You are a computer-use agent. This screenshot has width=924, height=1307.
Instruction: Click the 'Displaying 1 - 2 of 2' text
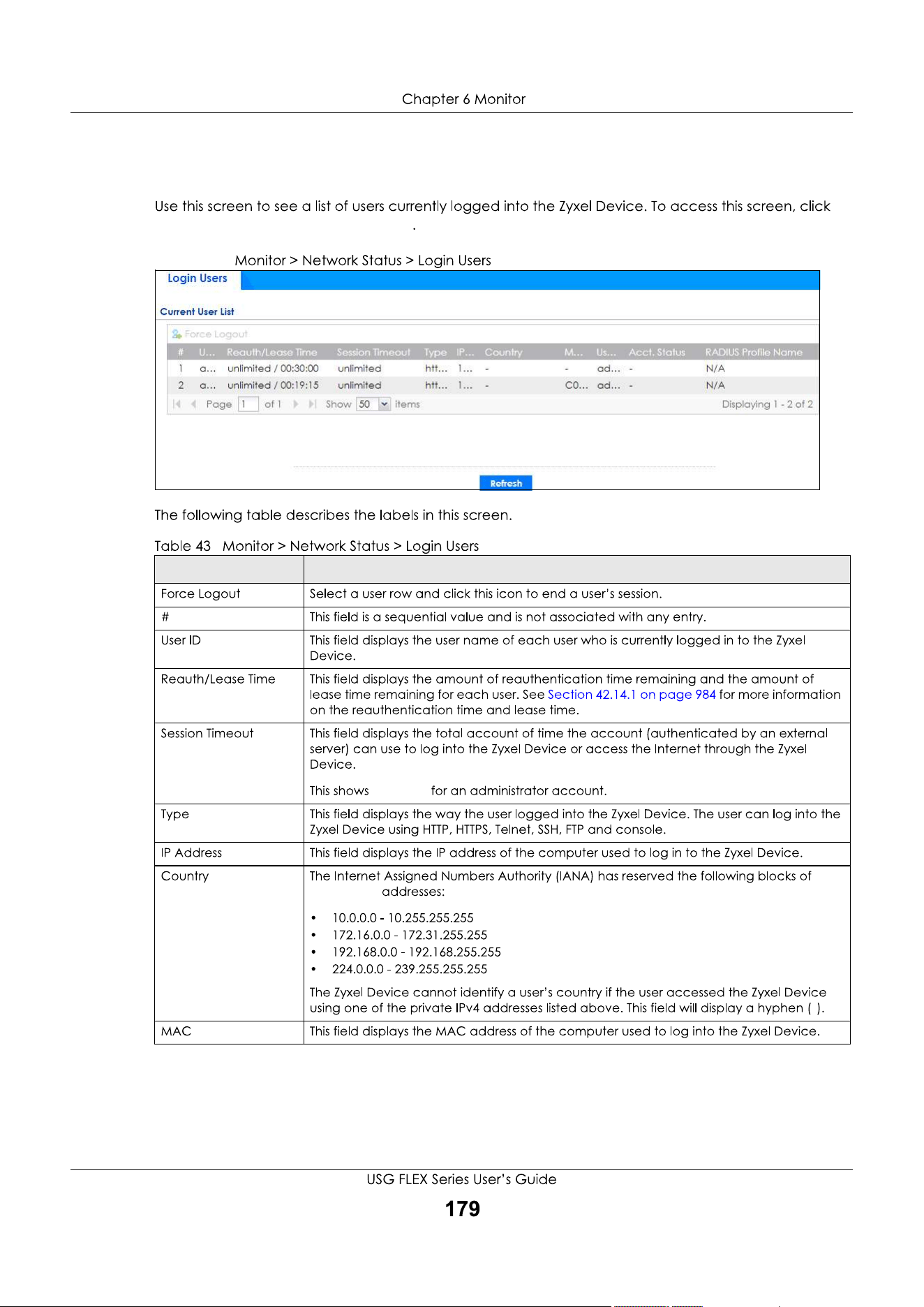767,404
